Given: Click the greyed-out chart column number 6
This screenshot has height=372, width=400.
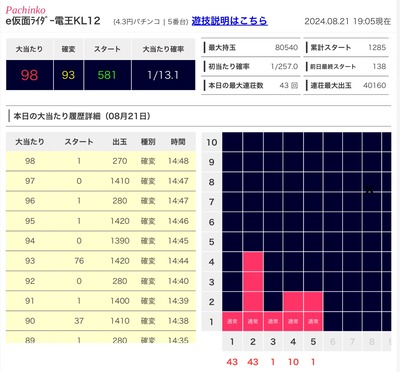Looking at the screenshot, I should 333,341.
